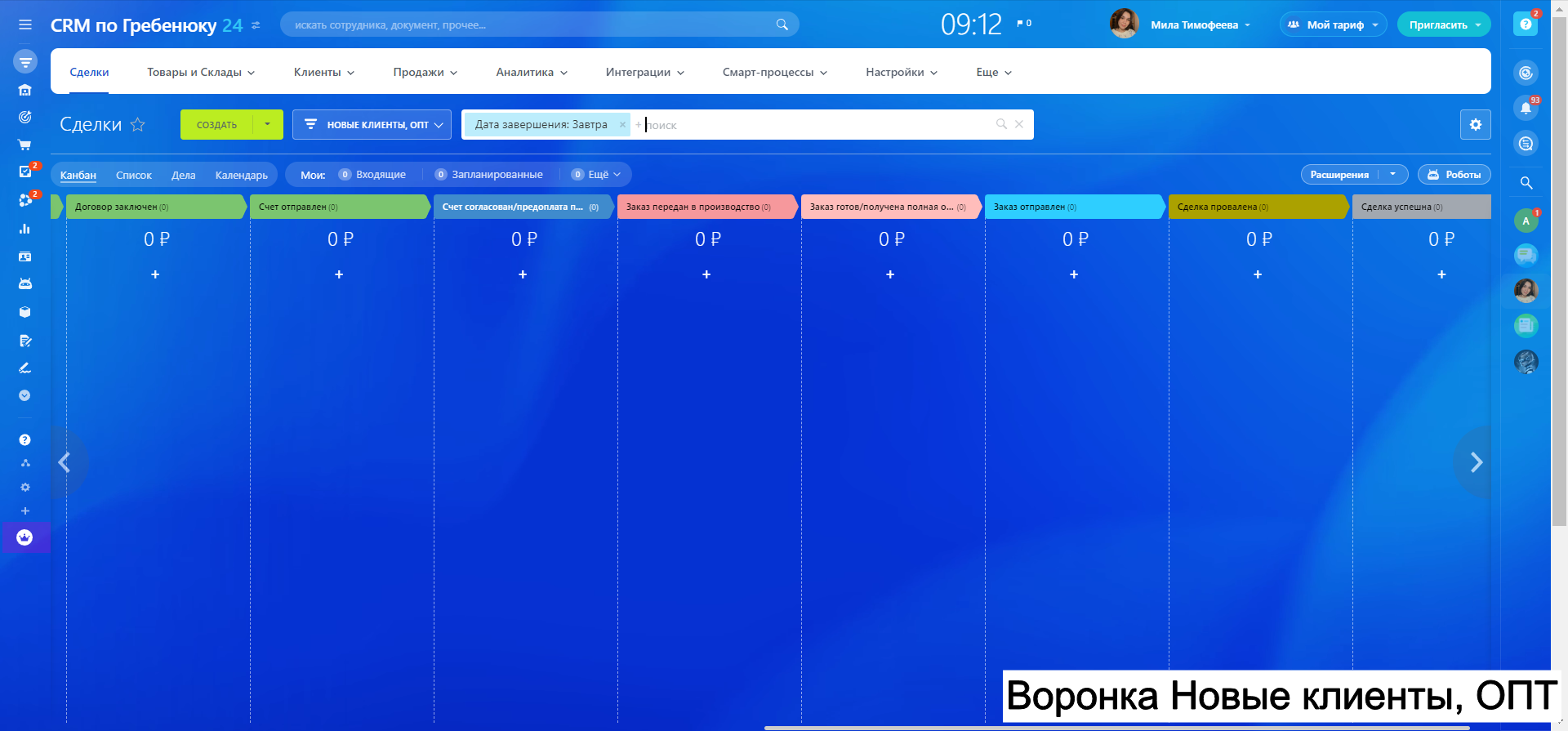Click the Пригласить button
This screenshot has height=731, width=1568.
tap(1444, 25)
